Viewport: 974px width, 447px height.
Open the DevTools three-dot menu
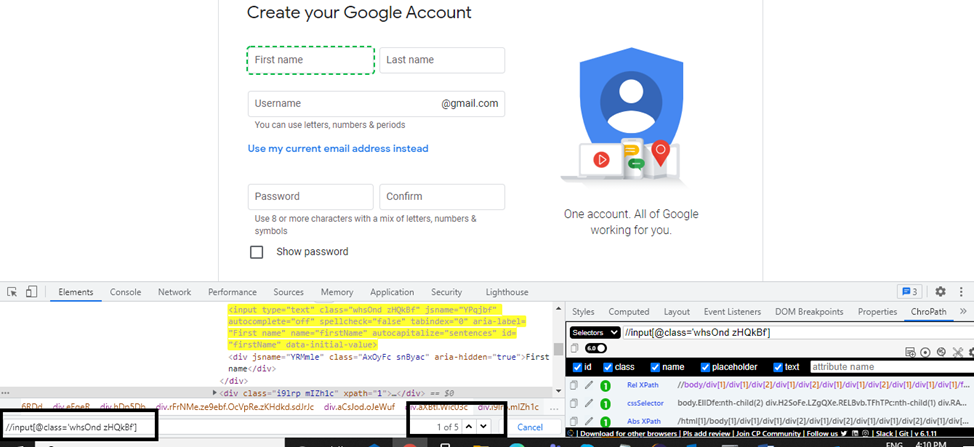pos(961,291)
